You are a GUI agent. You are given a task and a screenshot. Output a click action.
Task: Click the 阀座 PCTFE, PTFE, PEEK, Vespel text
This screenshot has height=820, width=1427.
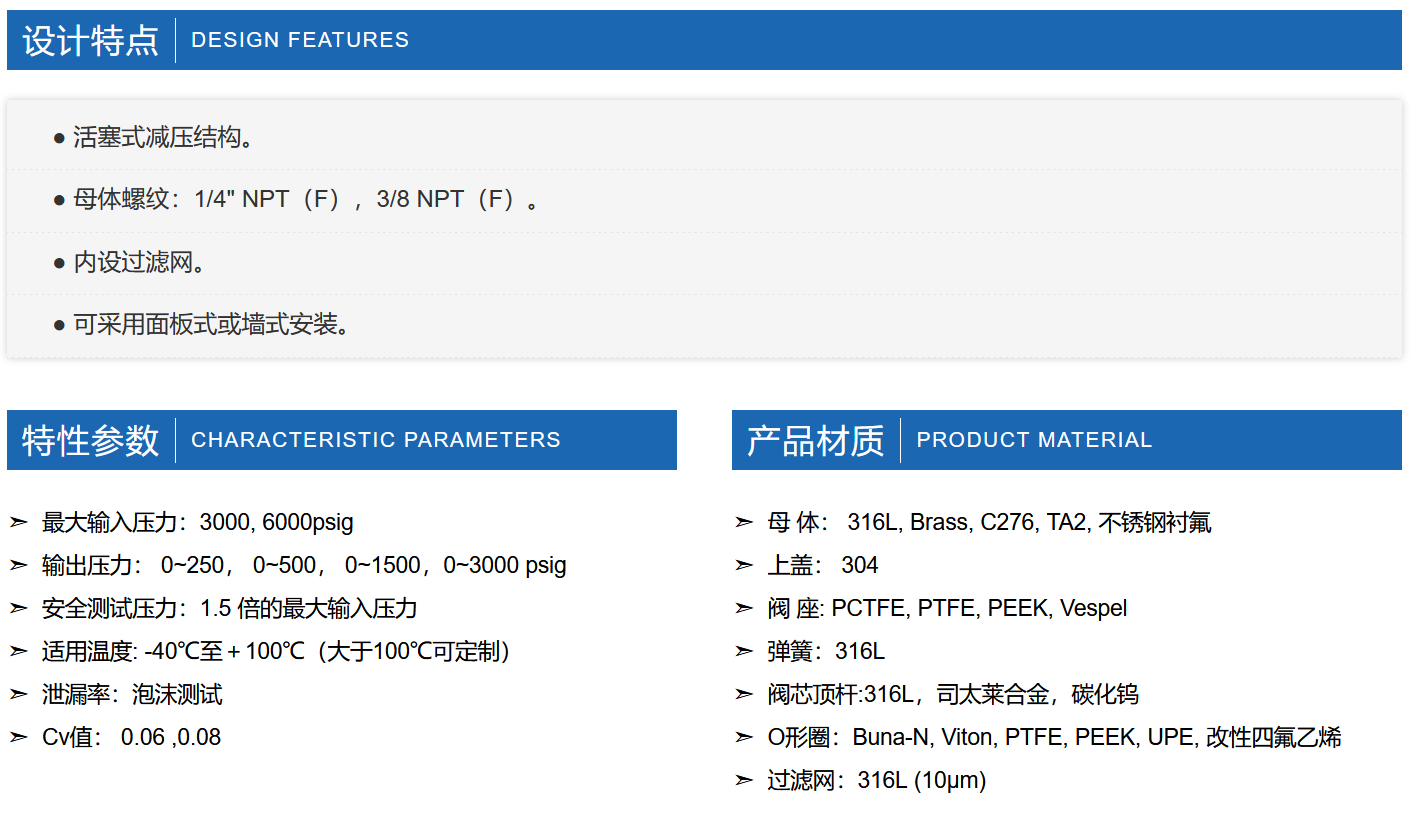[x=946, y=608]
